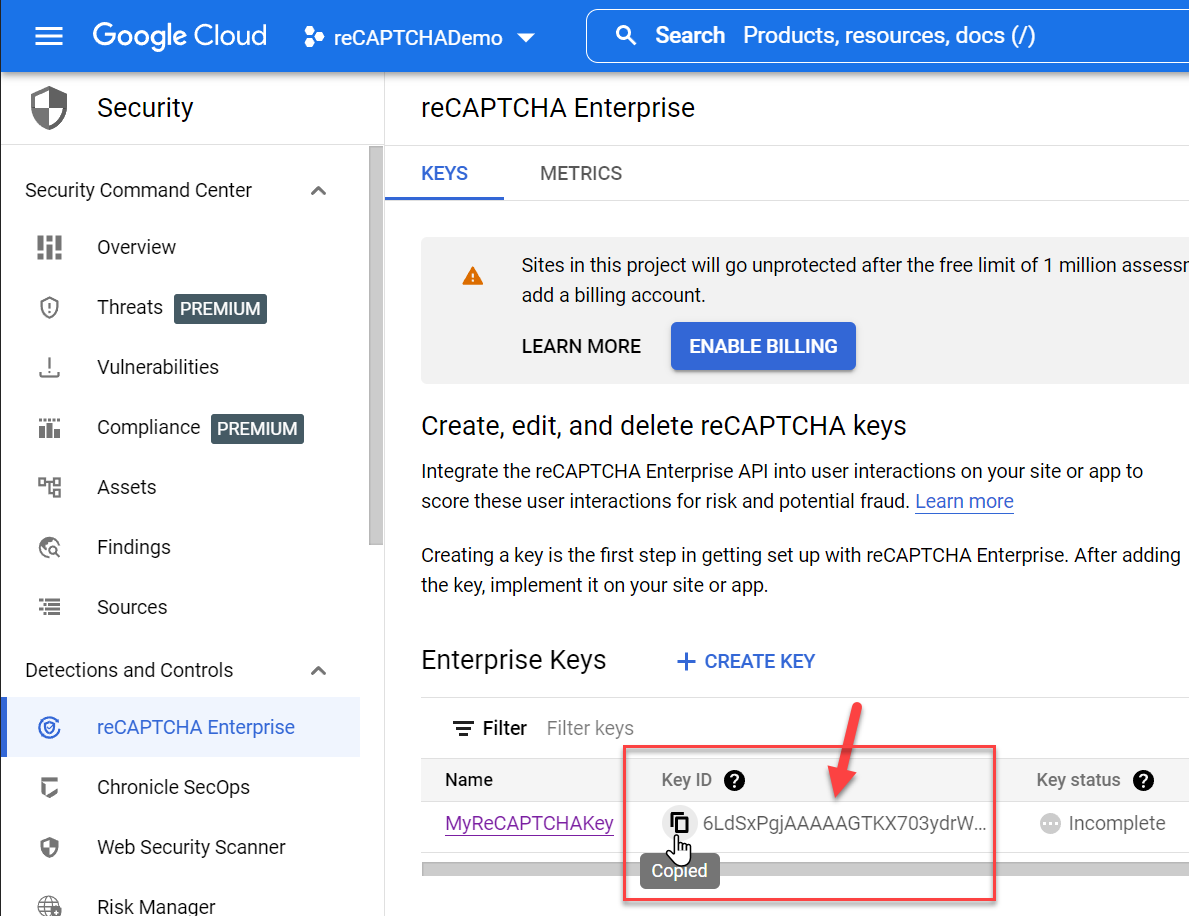1189x916 pixels.
Task: Click the Risk Manager globe icon
Action: pos(49,906)
